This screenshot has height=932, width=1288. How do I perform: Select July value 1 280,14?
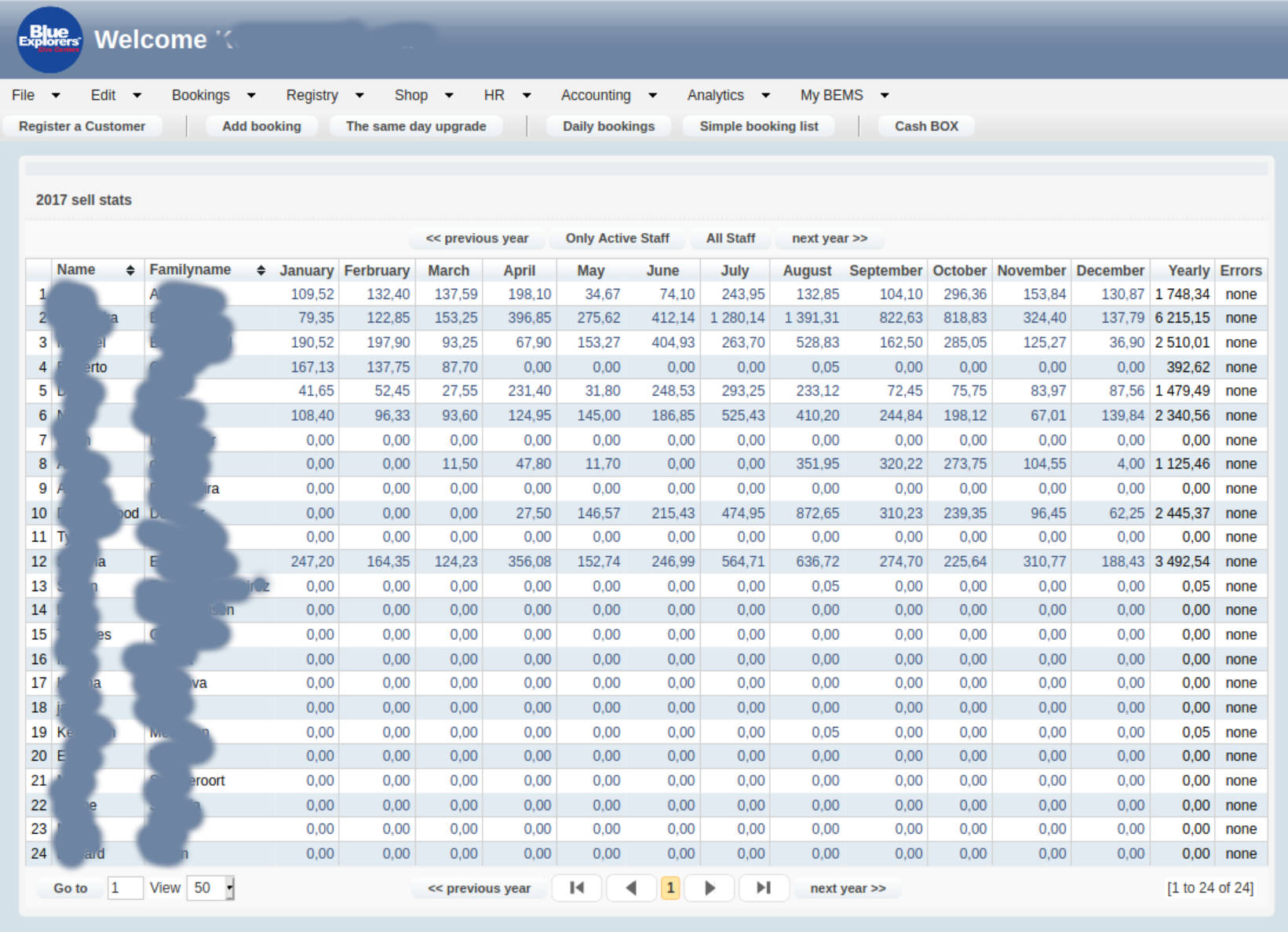[x=737, y=318]
